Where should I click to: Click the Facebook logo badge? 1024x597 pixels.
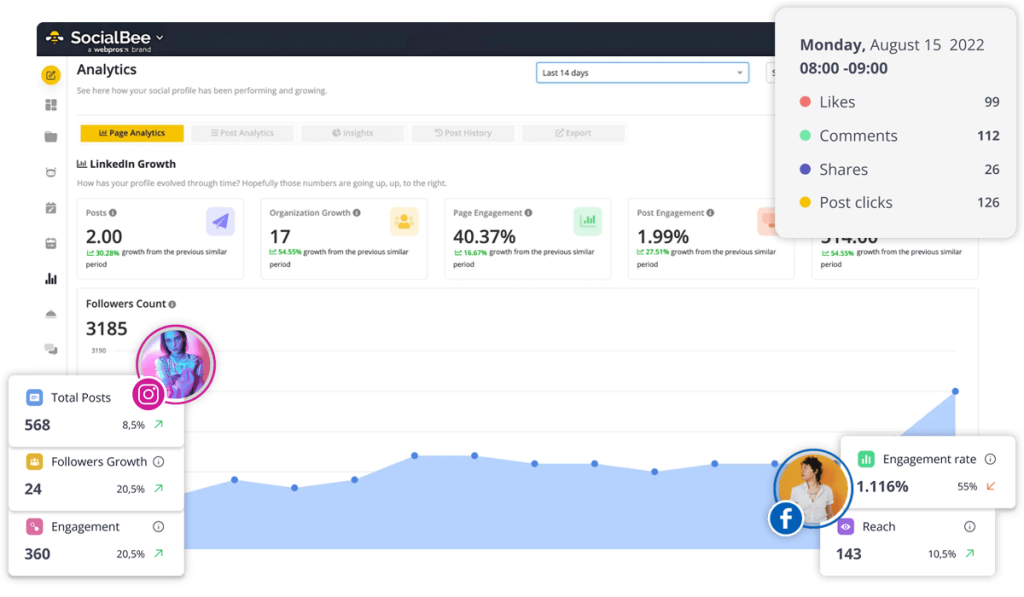pos(786,519)
